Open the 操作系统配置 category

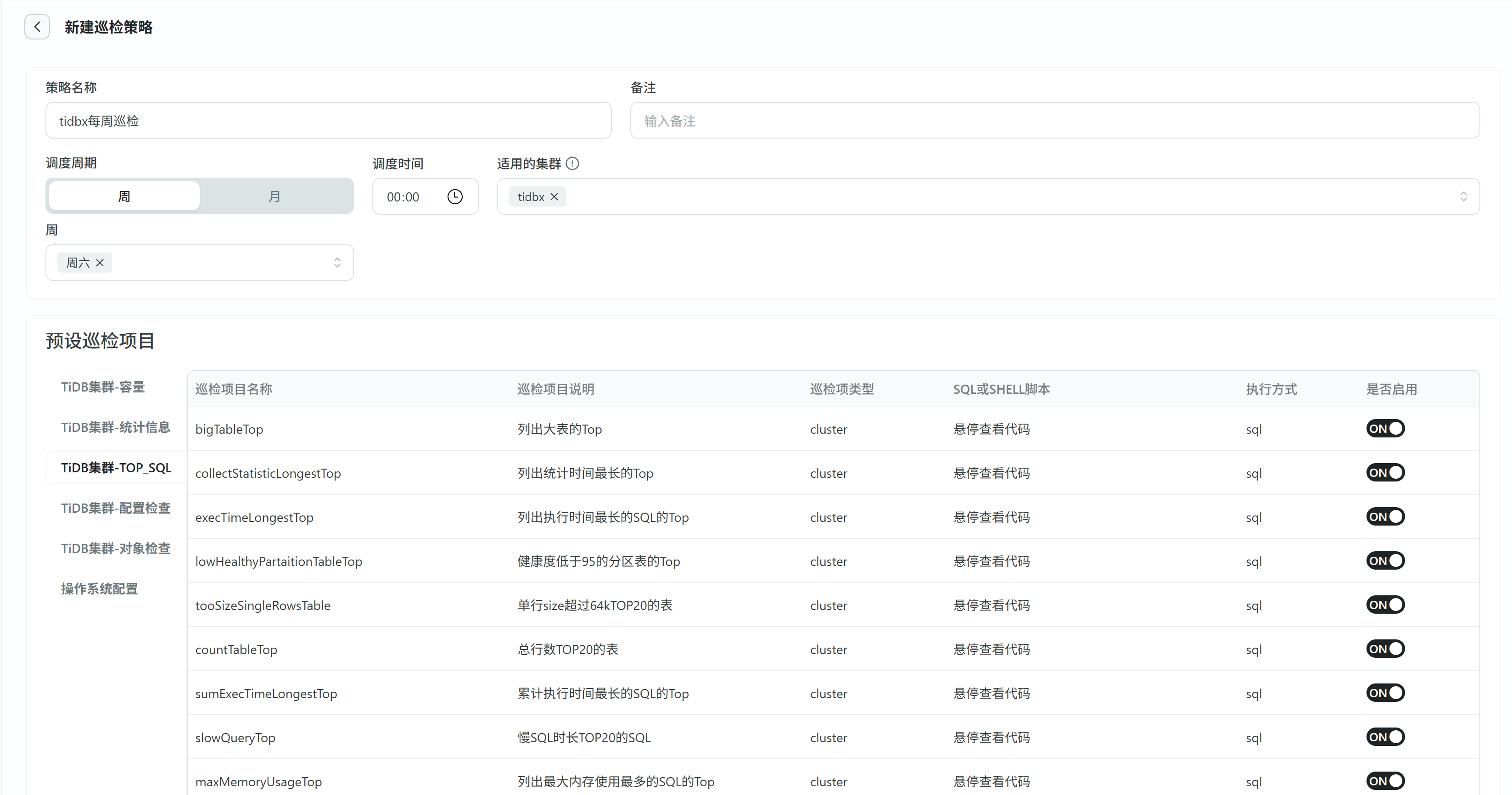(99, 589)
